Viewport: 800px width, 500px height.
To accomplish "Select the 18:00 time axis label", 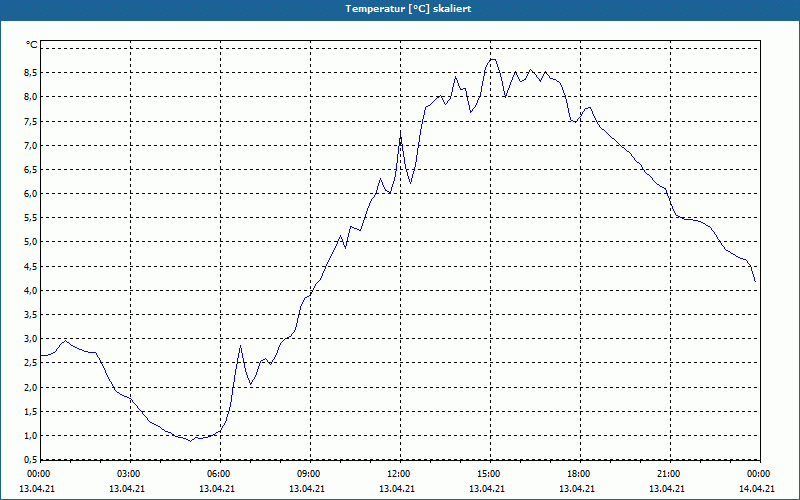I will 580,474.
